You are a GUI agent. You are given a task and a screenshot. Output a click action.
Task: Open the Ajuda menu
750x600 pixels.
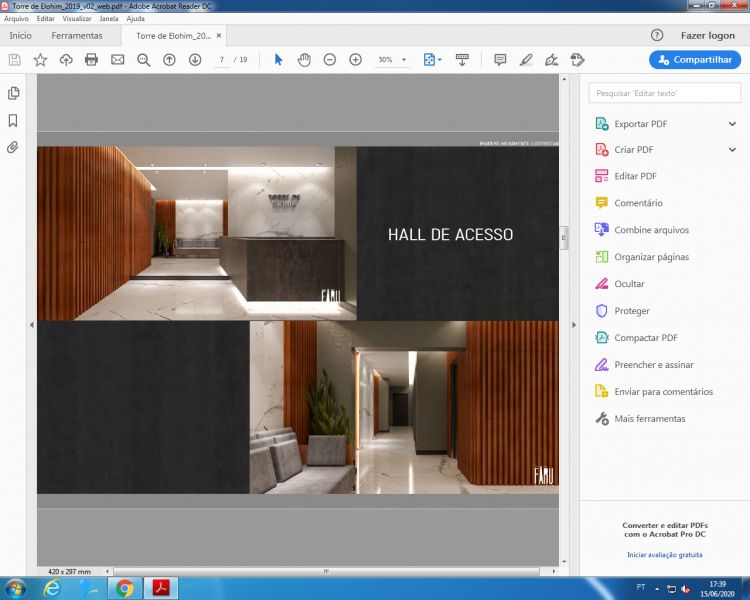pos(135,19)
